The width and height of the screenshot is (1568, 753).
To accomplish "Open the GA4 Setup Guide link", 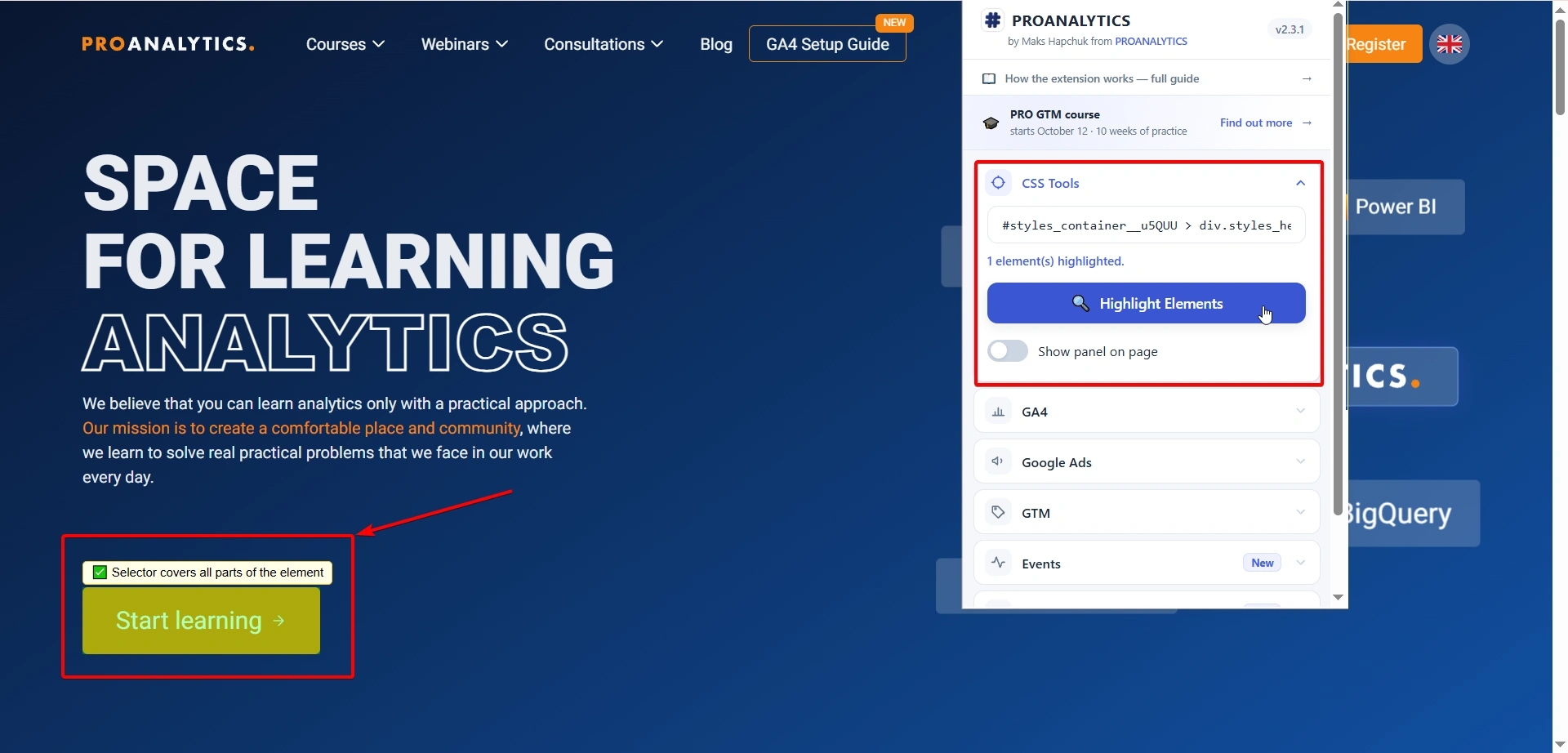I will click(x=827, y=44).
